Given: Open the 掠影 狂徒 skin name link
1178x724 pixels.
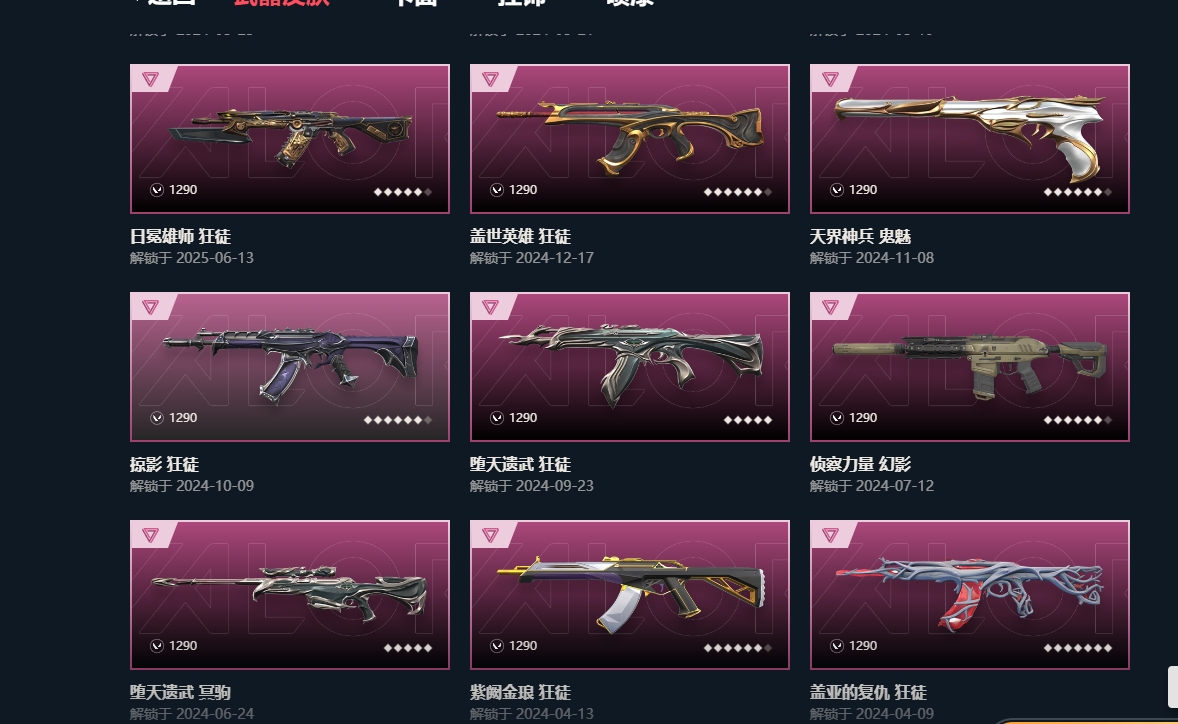Looking at the screenshot, I should pyautogui.click(x=165, y=464).
